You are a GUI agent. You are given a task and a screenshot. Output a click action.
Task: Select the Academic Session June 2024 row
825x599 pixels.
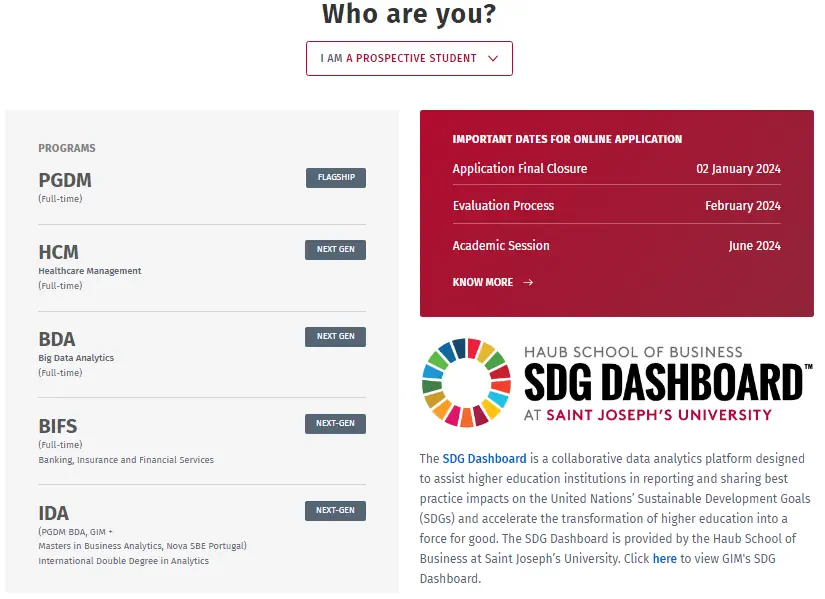click(x=616, y=246)
